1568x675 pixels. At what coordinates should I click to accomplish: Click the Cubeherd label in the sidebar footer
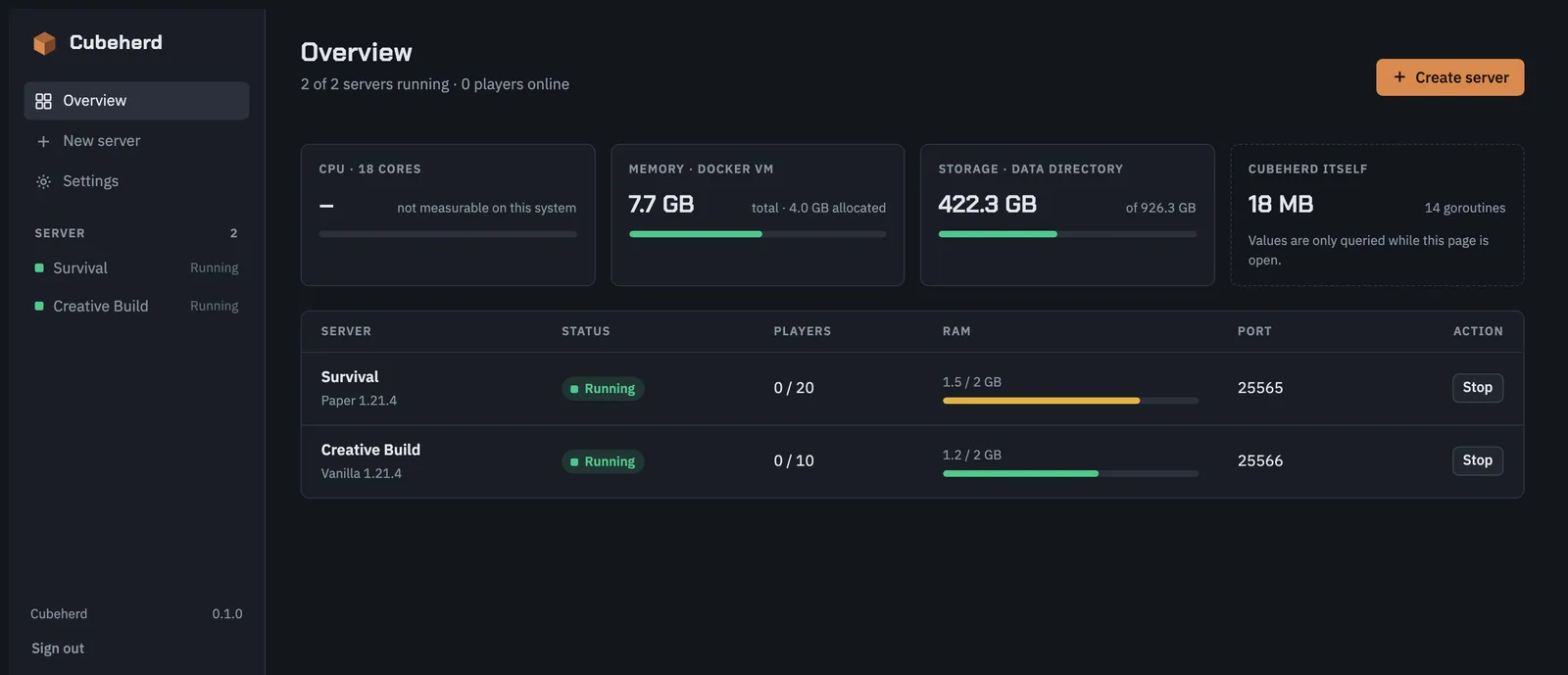tap(59, 614)
